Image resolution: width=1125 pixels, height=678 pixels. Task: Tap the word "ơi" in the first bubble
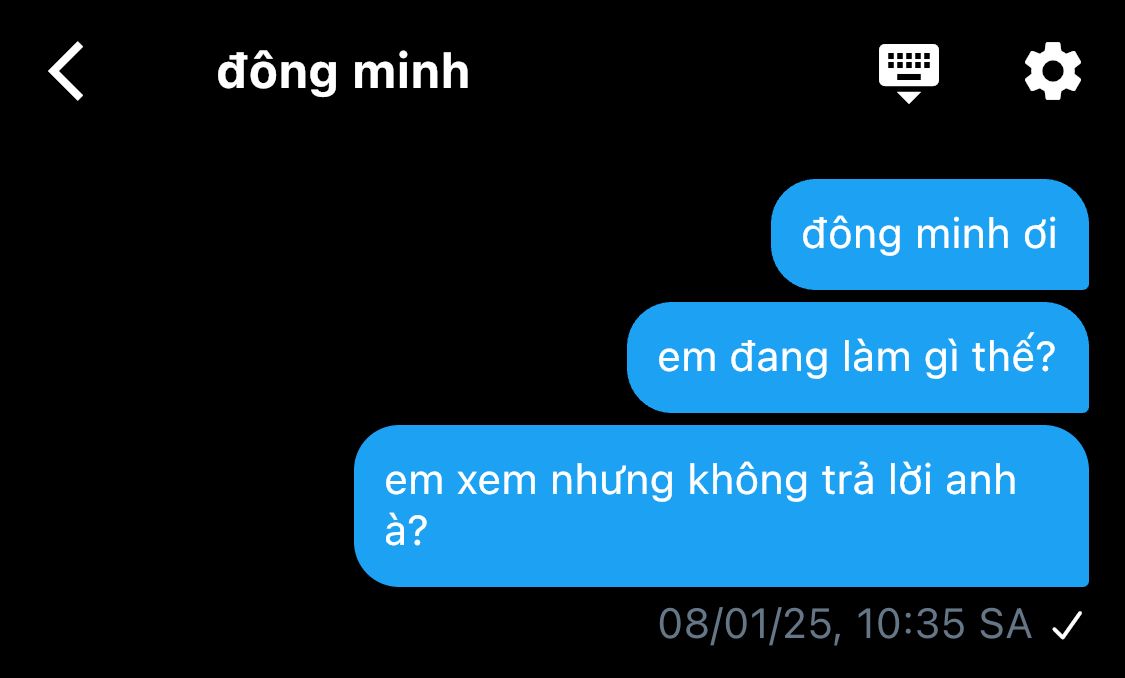1040,235
